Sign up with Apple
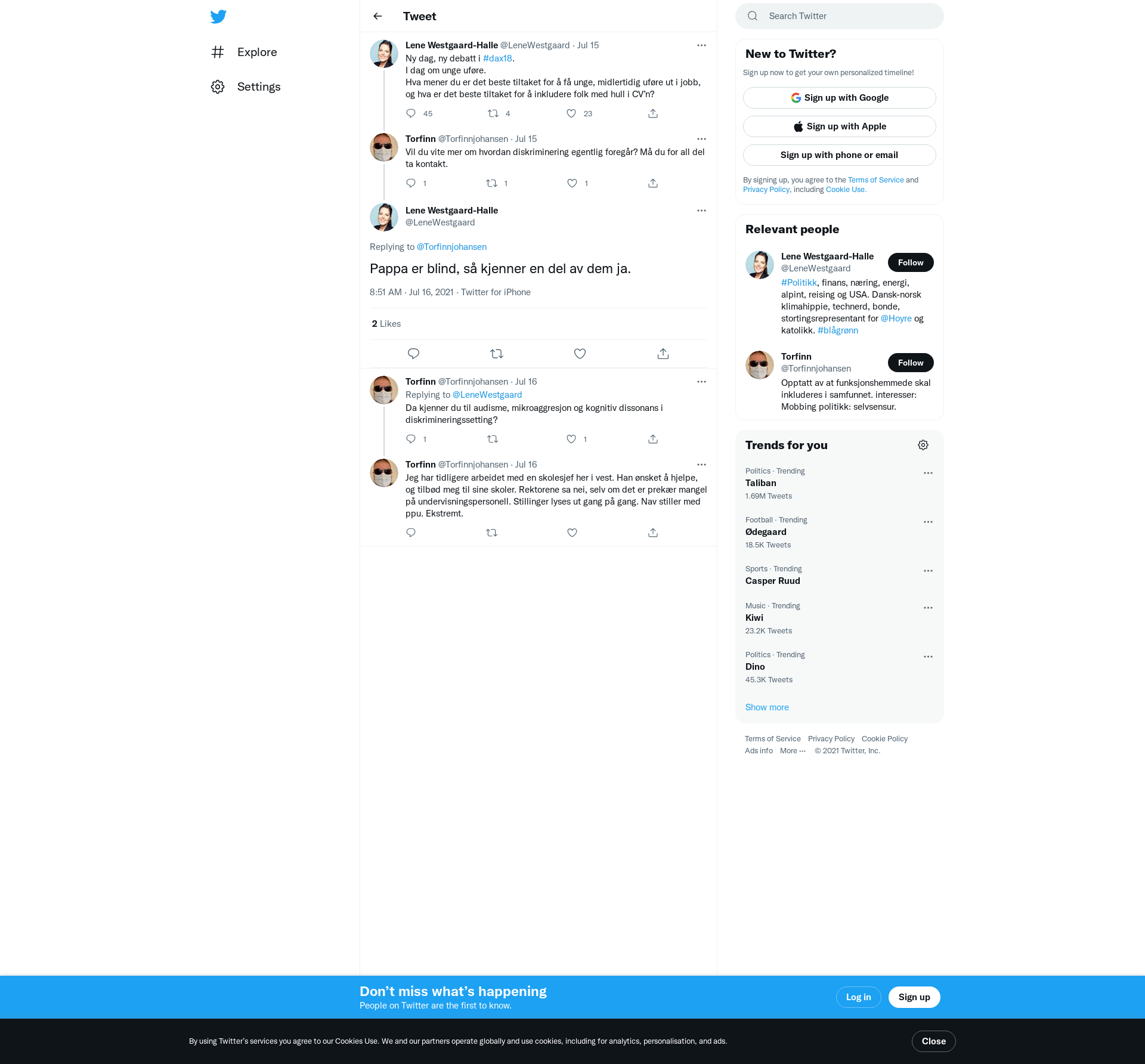 coord(839,126)
